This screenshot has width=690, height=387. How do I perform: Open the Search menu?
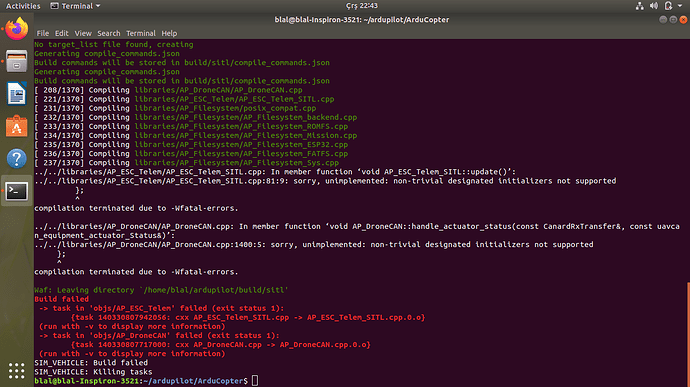point(109,33)
